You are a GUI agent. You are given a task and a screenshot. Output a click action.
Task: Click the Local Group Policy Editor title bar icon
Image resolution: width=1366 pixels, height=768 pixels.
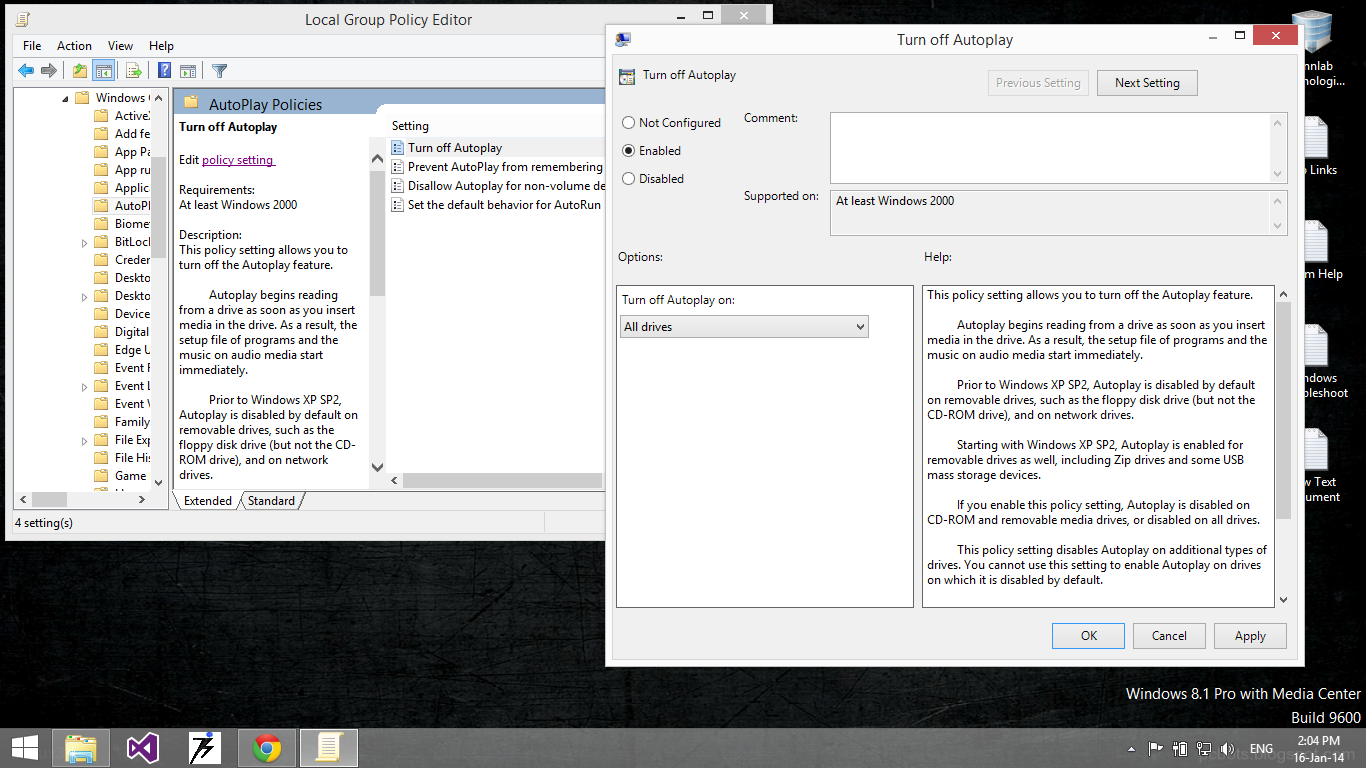point(22,19)
